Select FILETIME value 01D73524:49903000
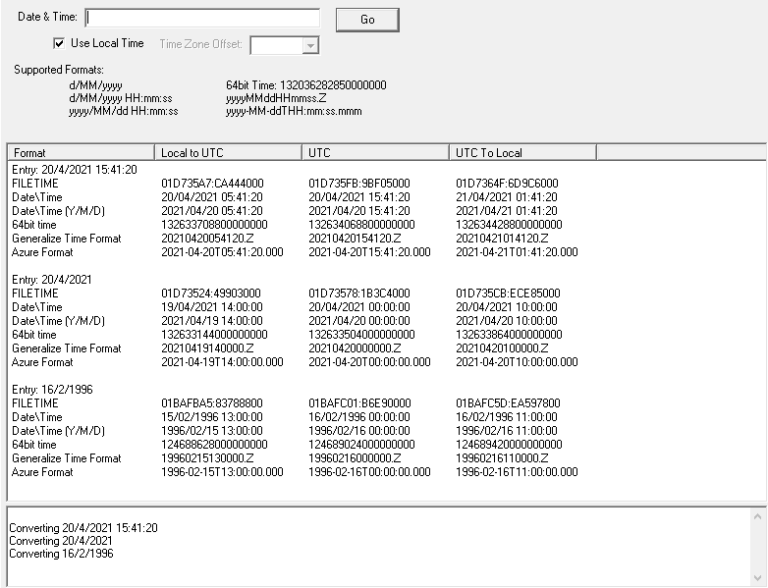Image resolution: width=768 pixels, height=588 pixels. [211, 293]
